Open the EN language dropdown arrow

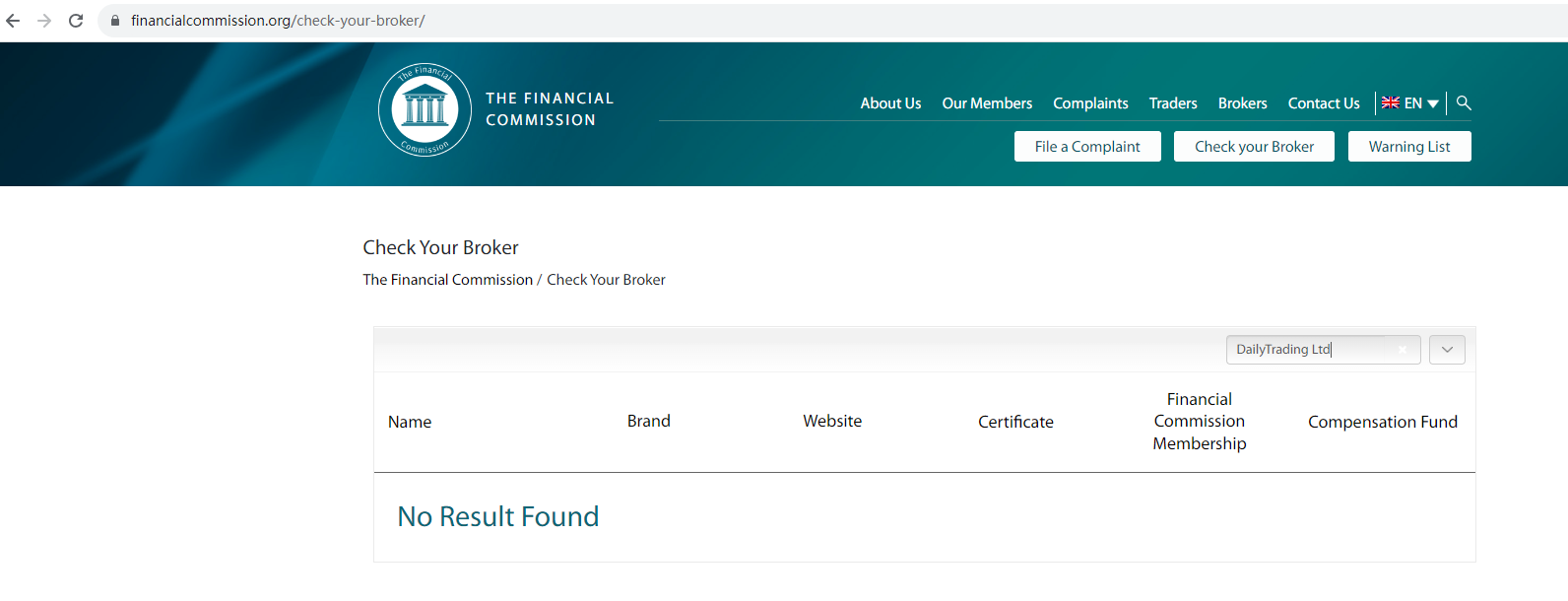[1433, 103]
